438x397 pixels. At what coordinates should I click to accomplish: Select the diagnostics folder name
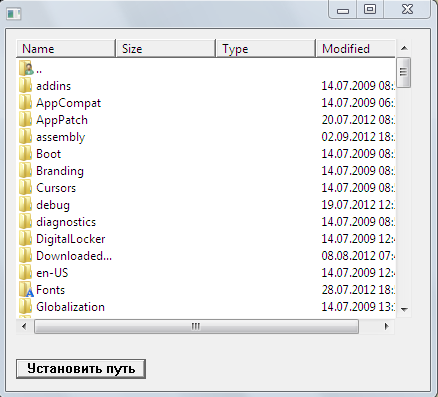[66, 222]
